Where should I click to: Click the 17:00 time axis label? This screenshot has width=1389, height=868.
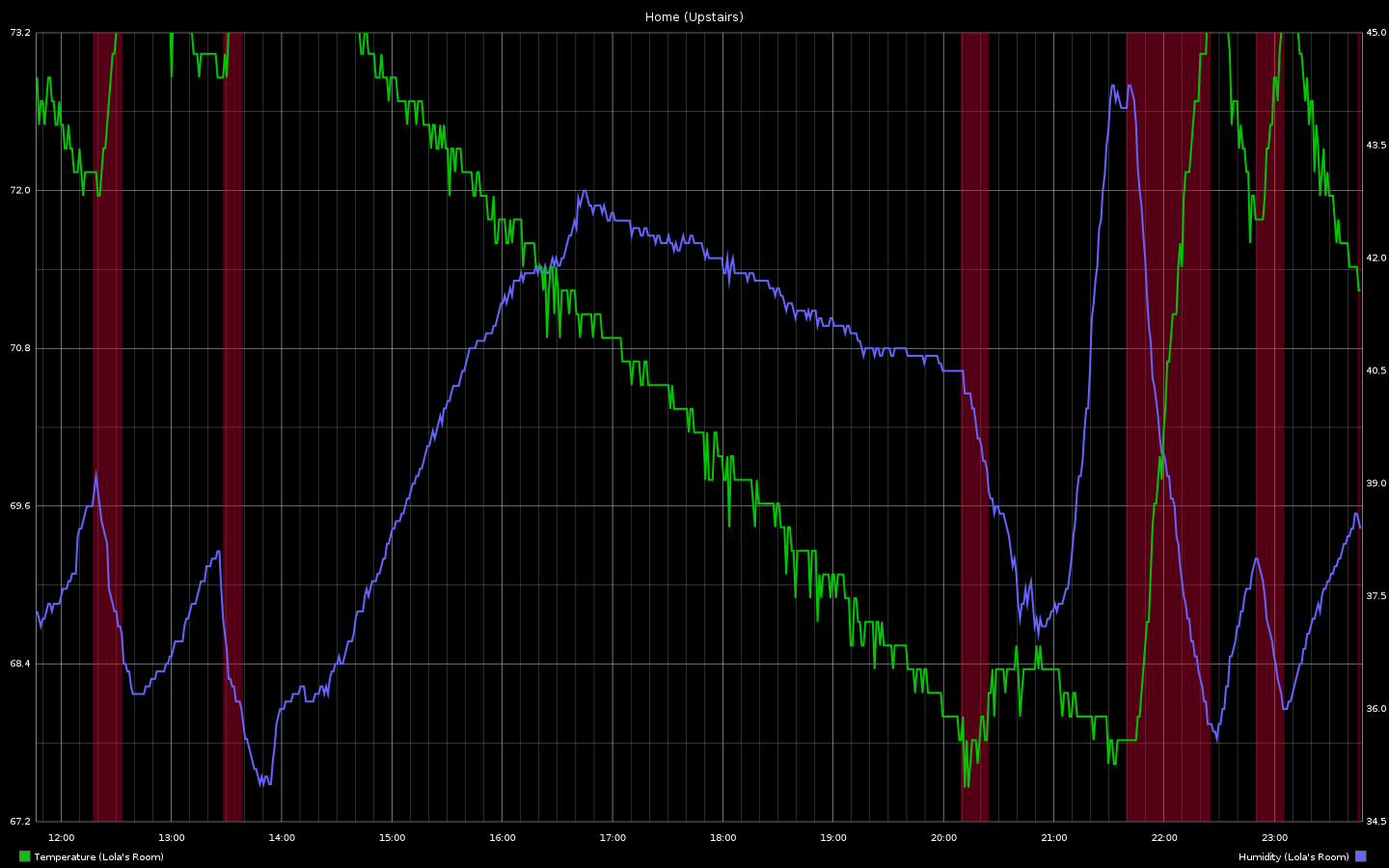click(613, 837)
